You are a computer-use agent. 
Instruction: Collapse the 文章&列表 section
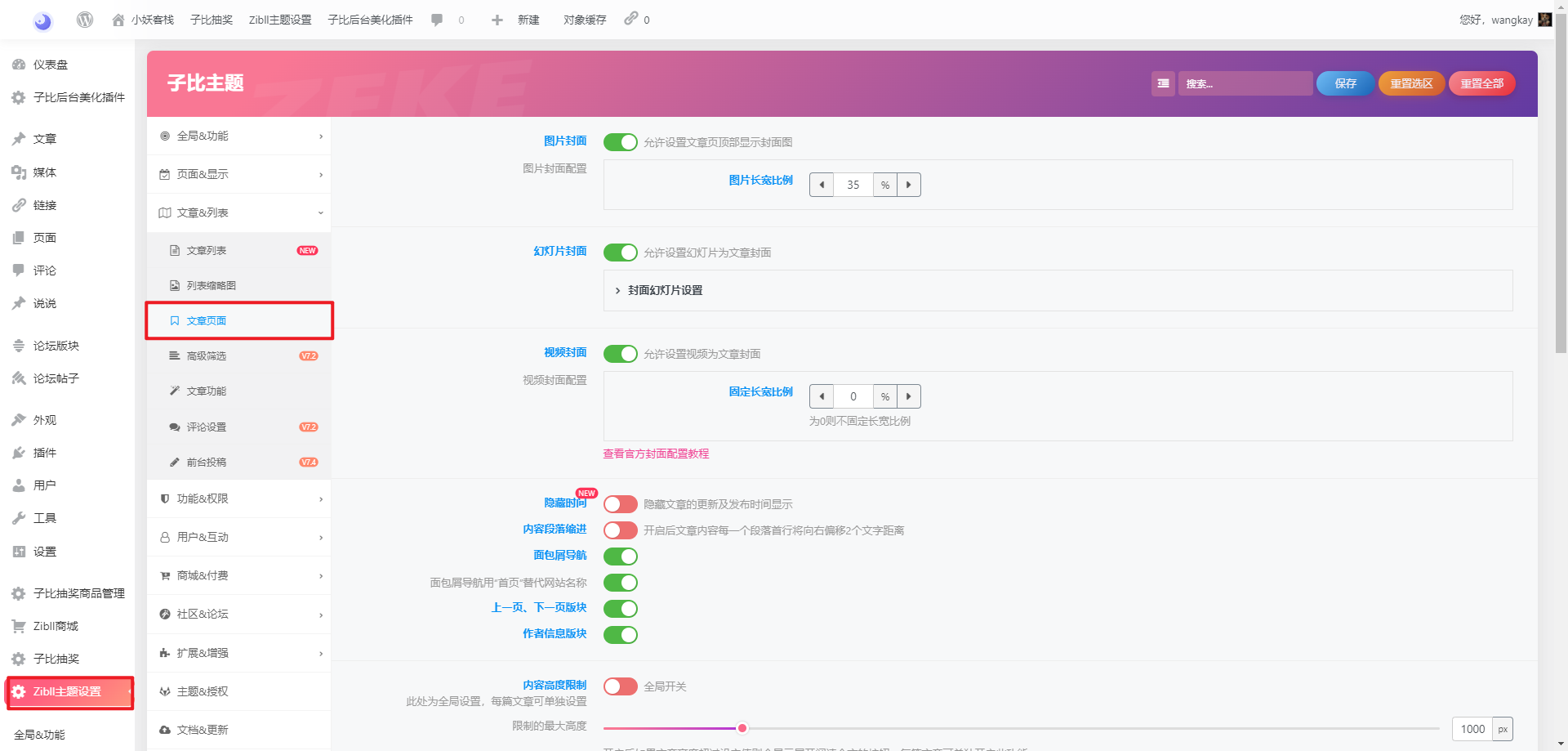[239, 212]
